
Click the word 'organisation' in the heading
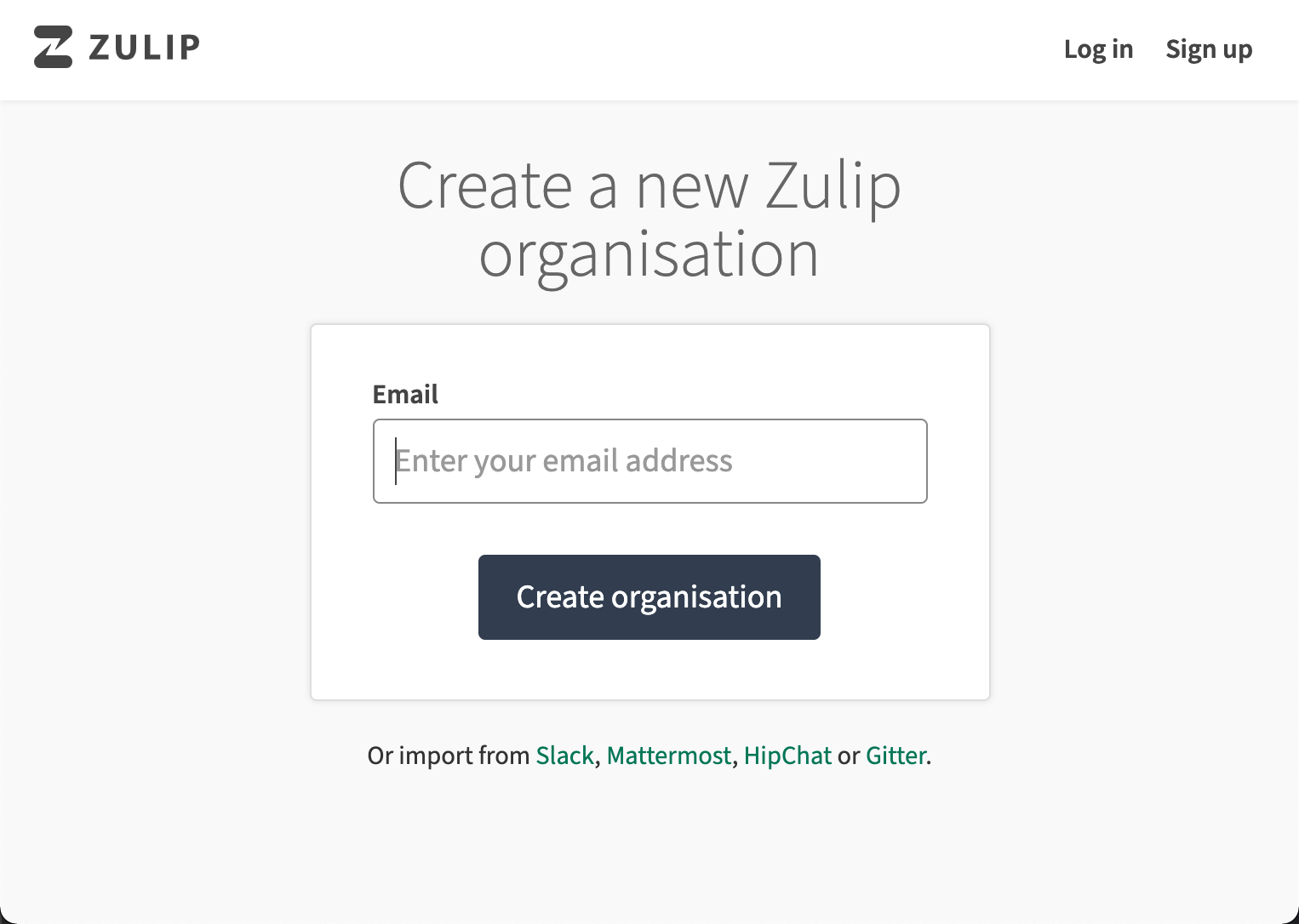[649, 255]
